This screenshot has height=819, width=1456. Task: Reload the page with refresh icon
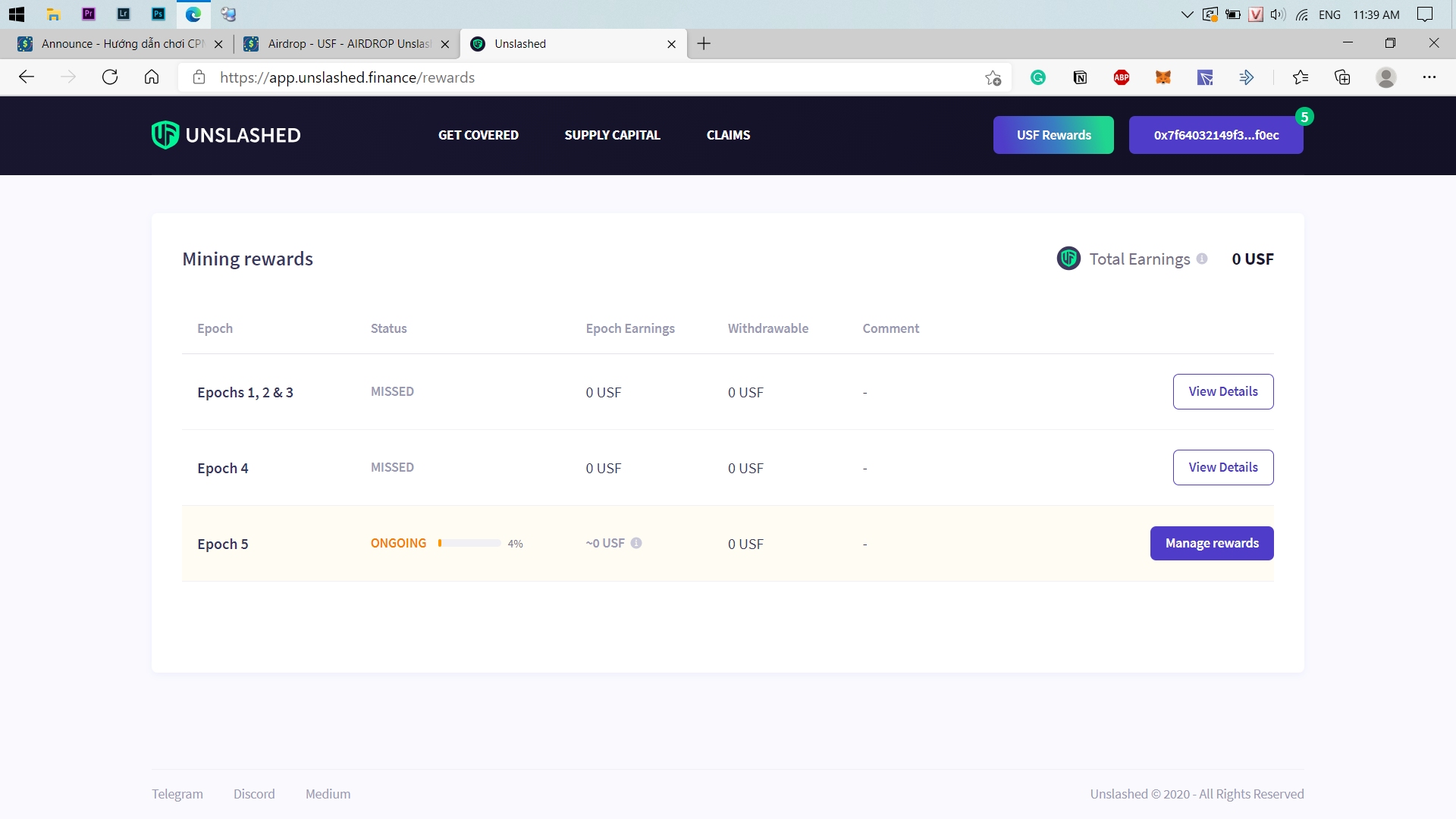pos(110,77)
